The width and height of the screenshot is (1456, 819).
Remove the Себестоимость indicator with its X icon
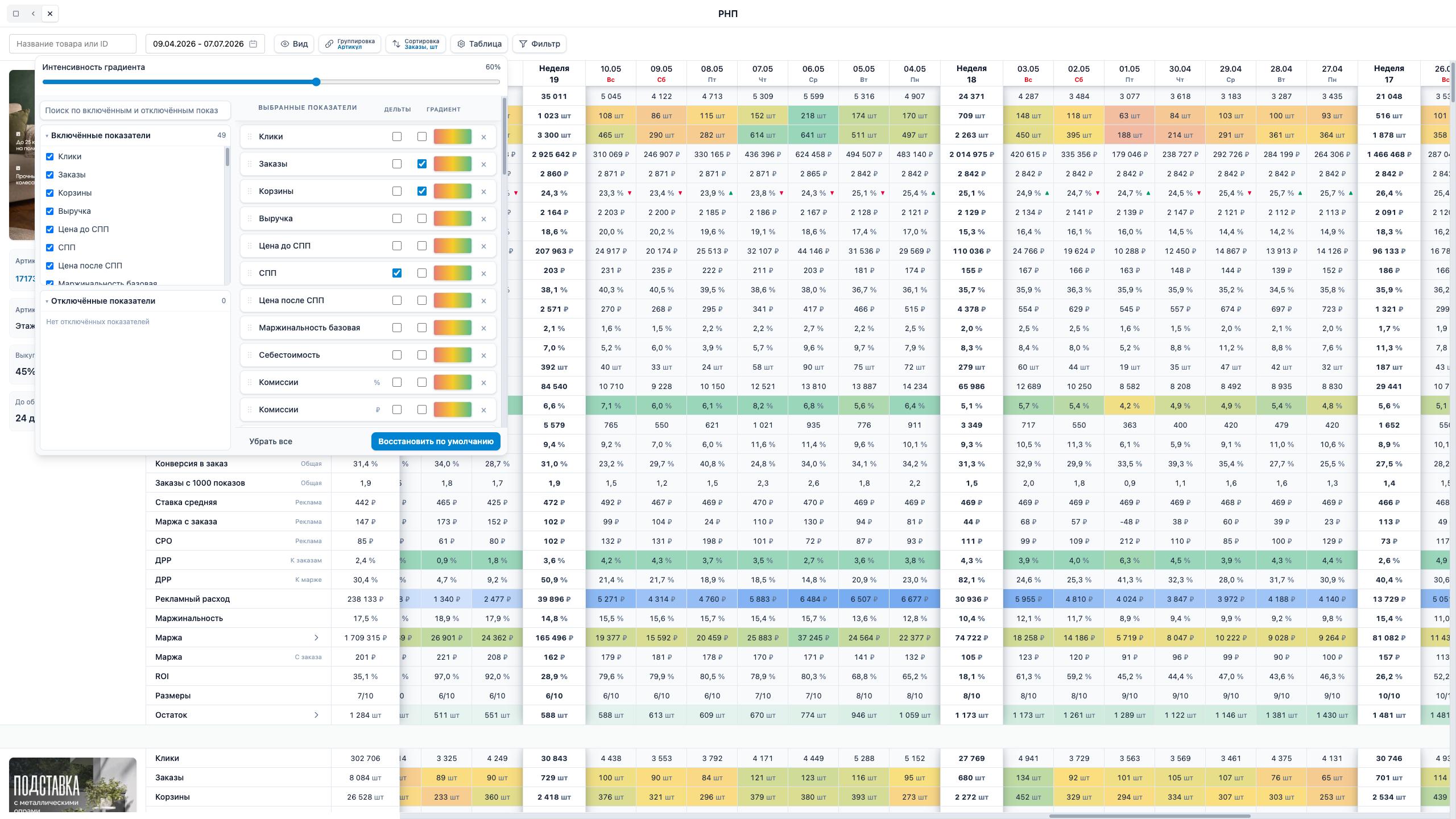(483, 355)
